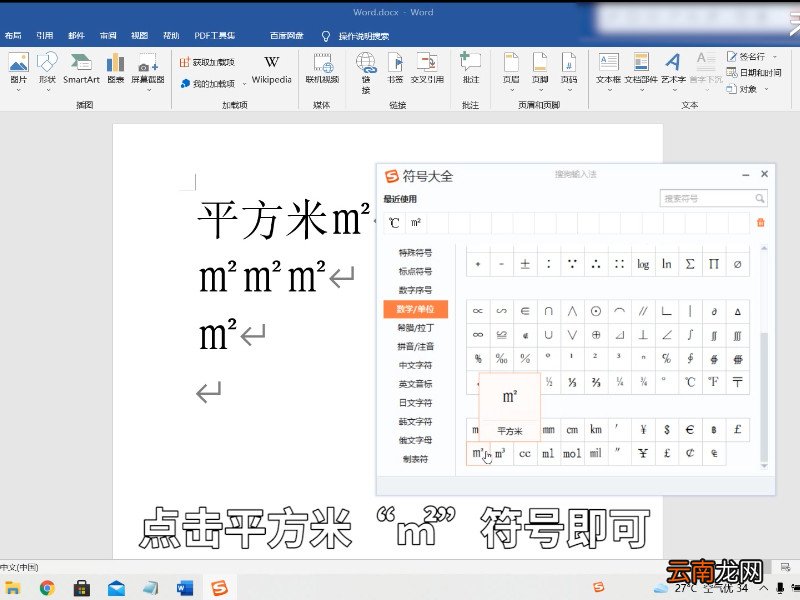Viewport: 800px width, 600px height.
Task: Open the Wikipedia add-in
Action: point(271,69)
